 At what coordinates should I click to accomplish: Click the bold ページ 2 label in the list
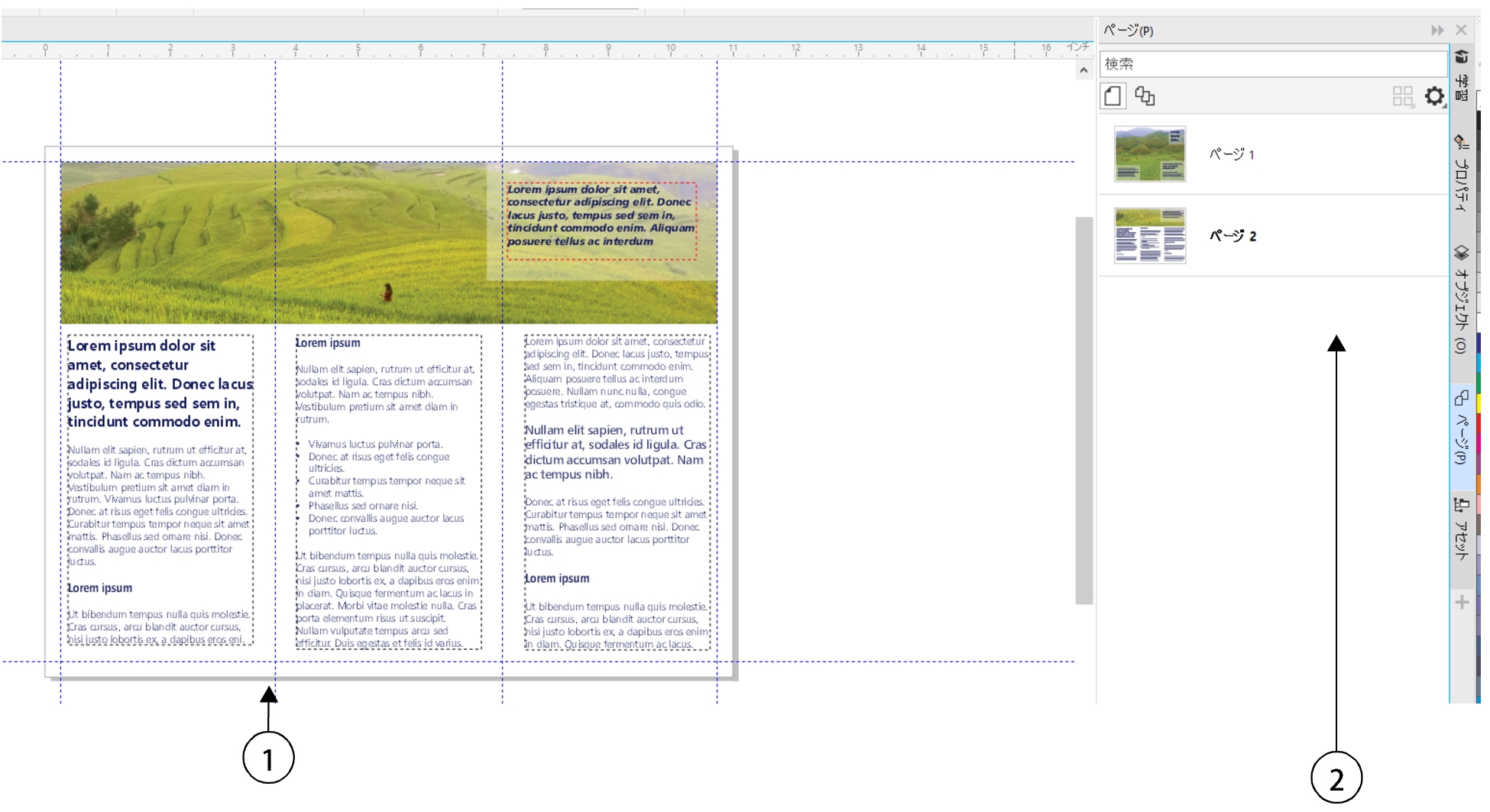pos(1232,236)
